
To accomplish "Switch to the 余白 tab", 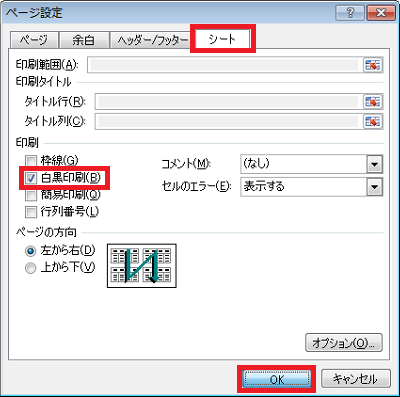I will coord(84,40).
